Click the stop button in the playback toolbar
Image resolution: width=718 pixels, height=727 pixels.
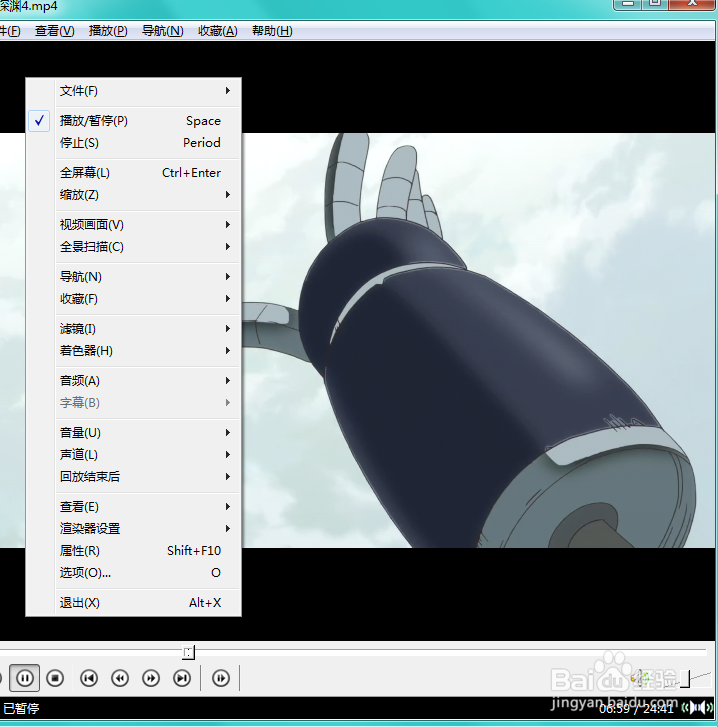(55, 678)
